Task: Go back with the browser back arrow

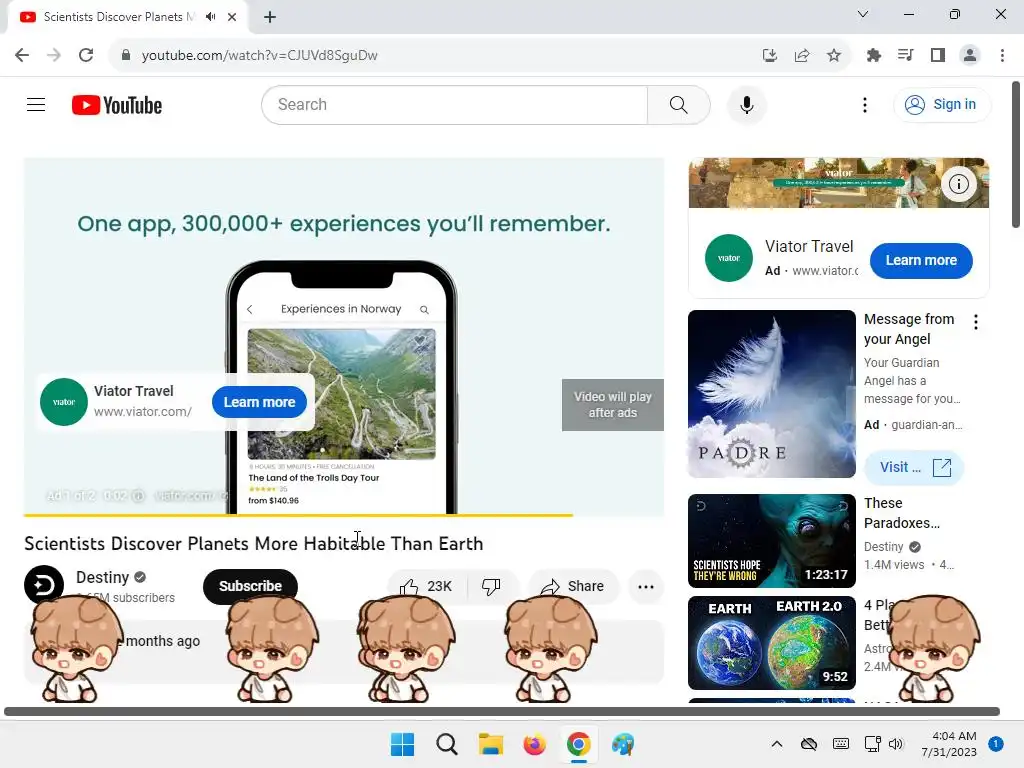Action: 22,55
